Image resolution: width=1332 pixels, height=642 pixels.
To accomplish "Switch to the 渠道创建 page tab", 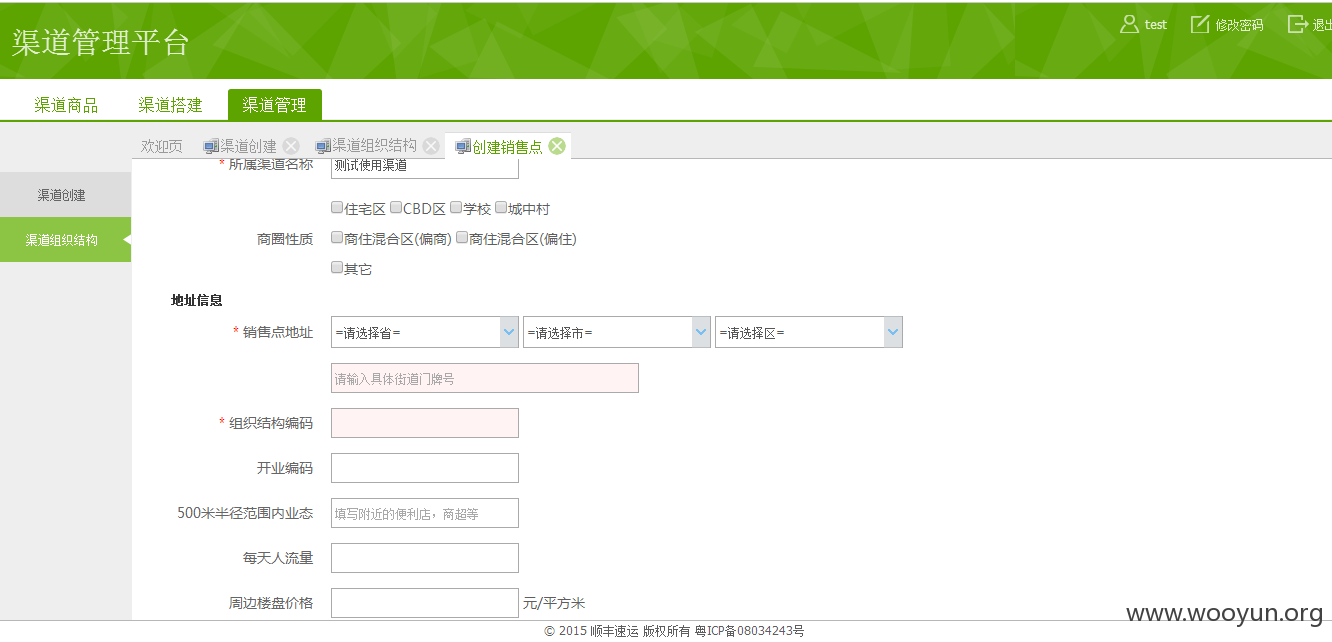I will click(249, 146).
